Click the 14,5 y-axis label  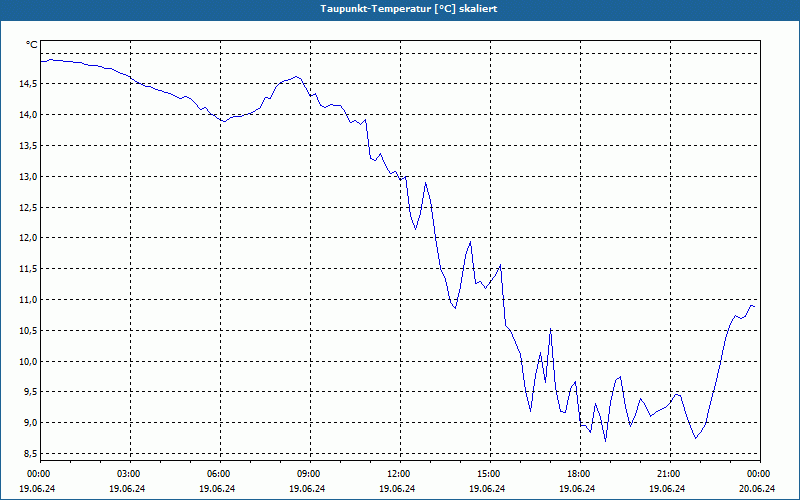(28, 84)
